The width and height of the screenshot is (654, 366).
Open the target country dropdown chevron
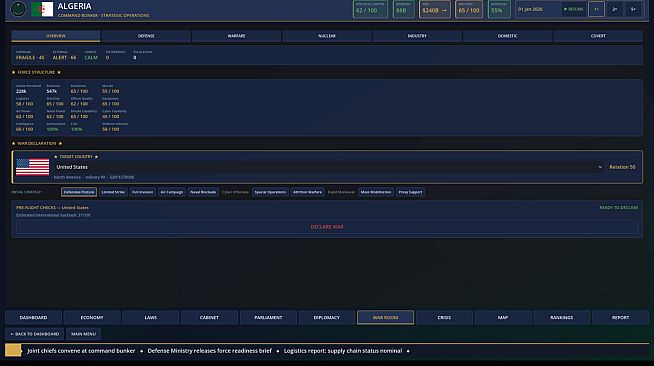[x=600, y=167]
